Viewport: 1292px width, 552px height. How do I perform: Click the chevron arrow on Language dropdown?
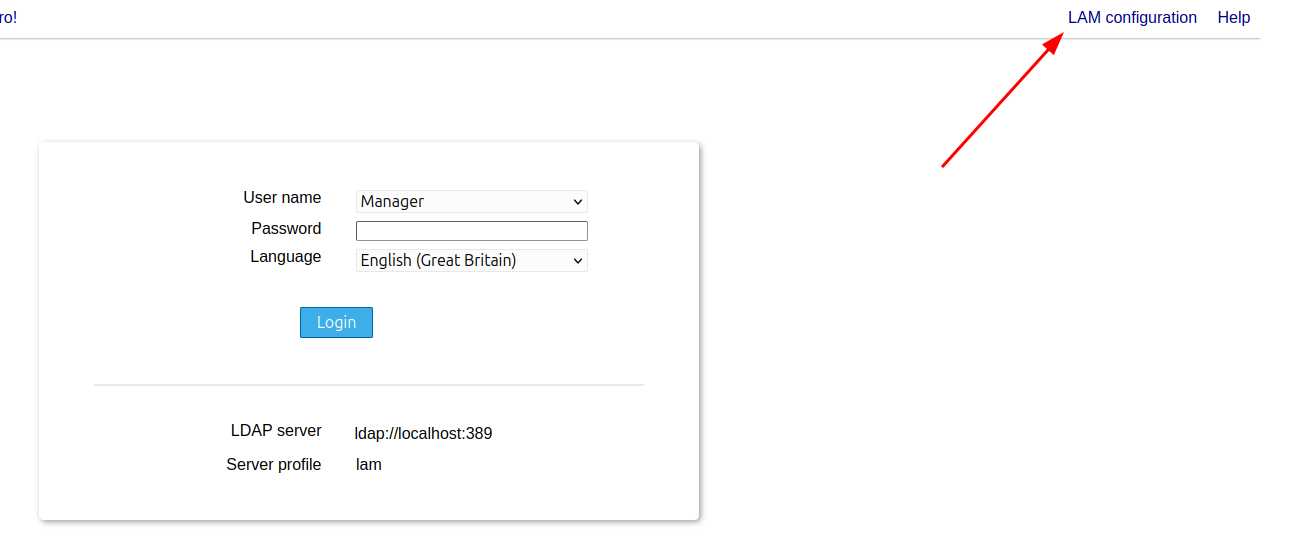click(577, 261)
